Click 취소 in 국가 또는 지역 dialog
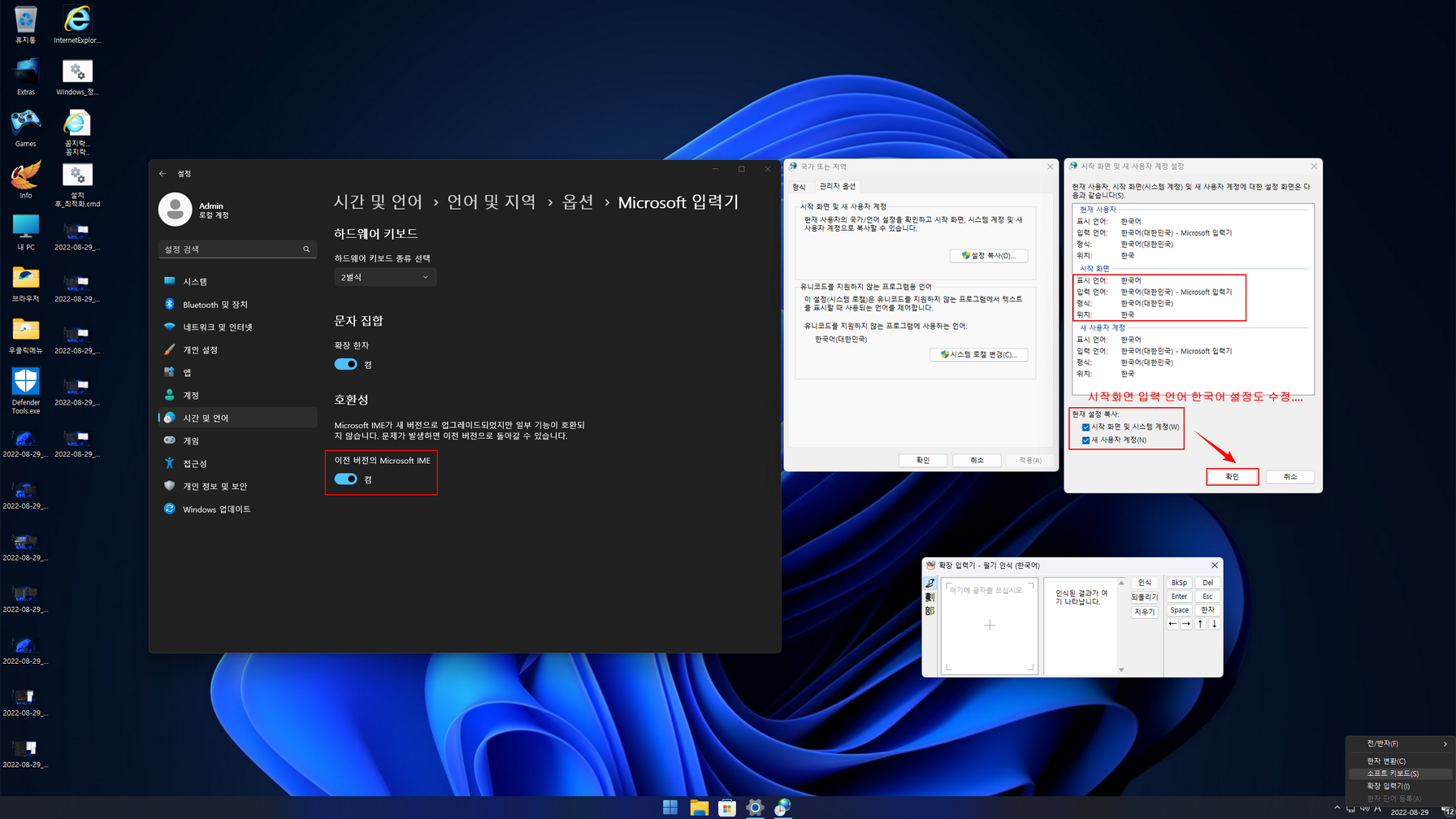 point(977,460)
